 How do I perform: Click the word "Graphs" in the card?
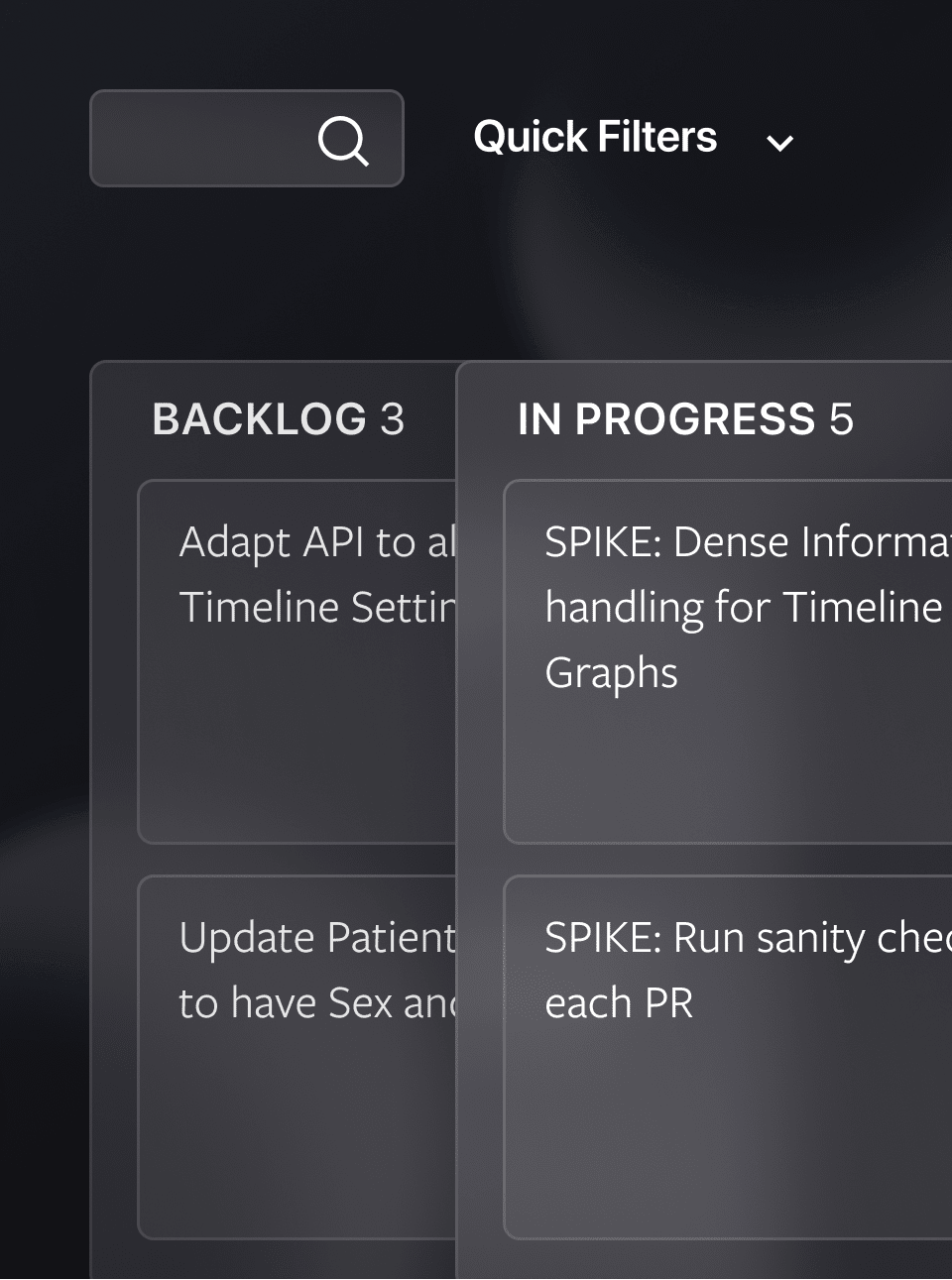[x=611, y=673]
